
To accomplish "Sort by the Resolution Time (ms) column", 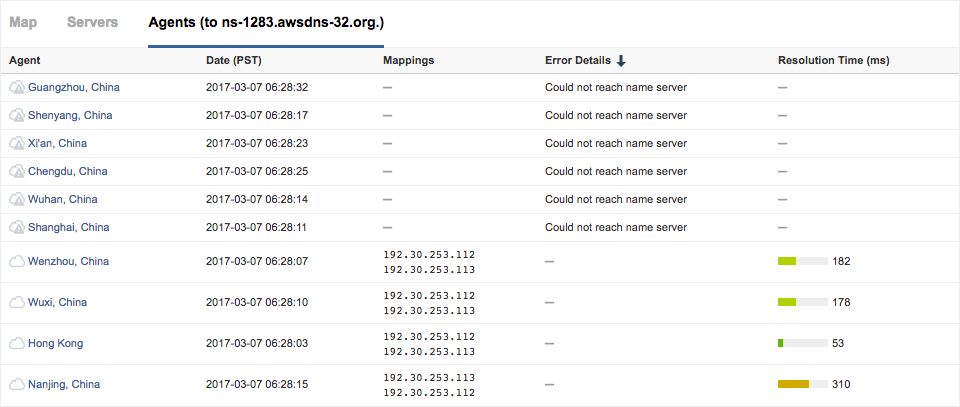I will [833, 61].
